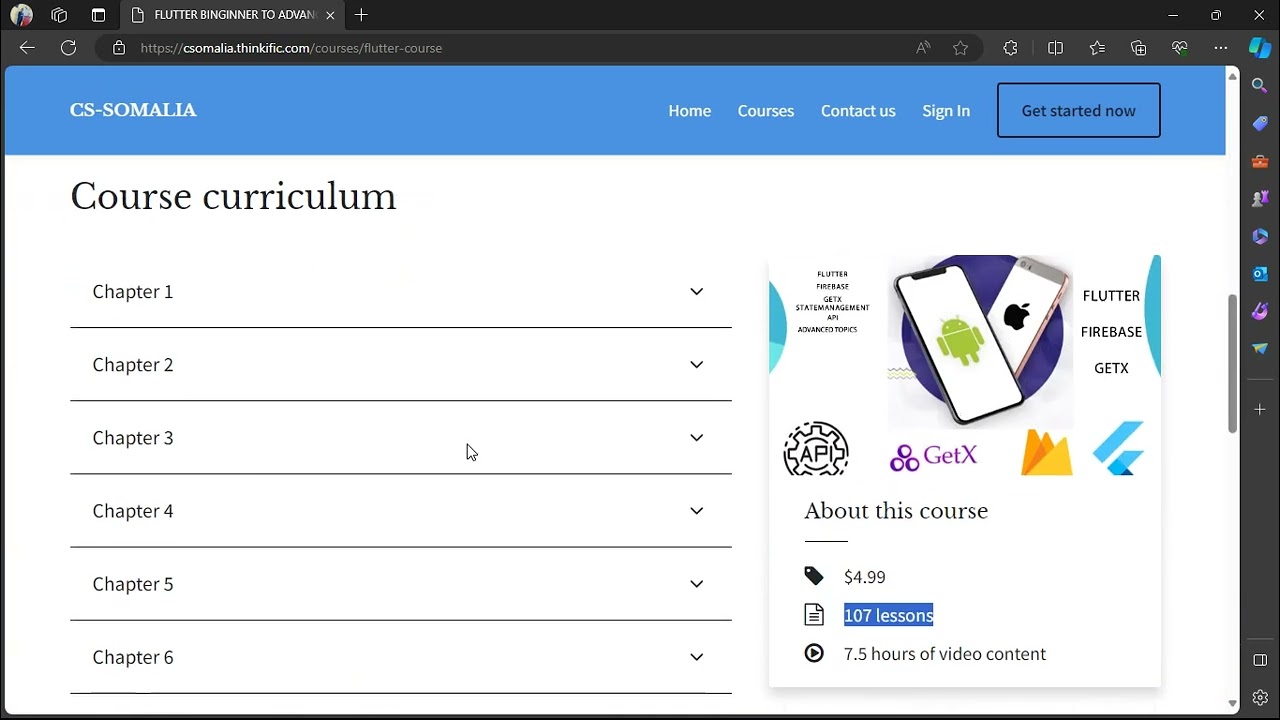Image resolution: width=1280 pixels, height=720 pixels.
Task: Open the favorites list icon
Action: pos(1097,48)
